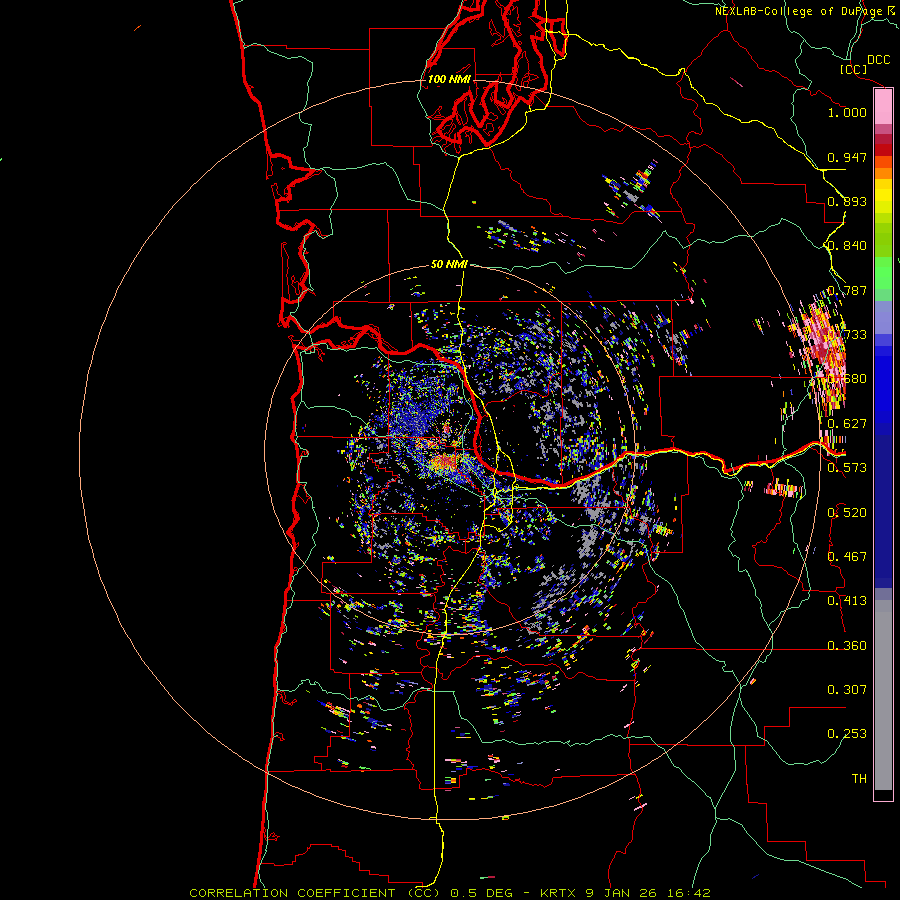The image size is (900, 900).
Task: Pick the pink band of color bar
Action: pos(883,107)
